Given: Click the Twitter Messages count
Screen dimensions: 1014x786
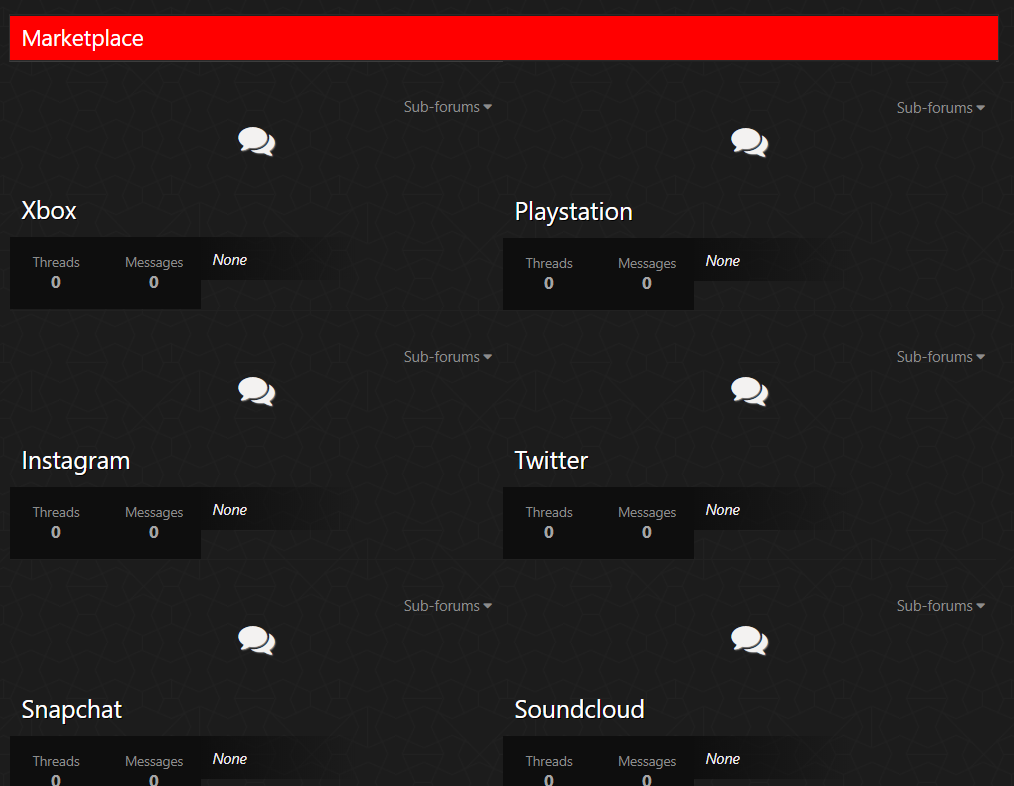Looking at the screenshot, I should 647,532.
